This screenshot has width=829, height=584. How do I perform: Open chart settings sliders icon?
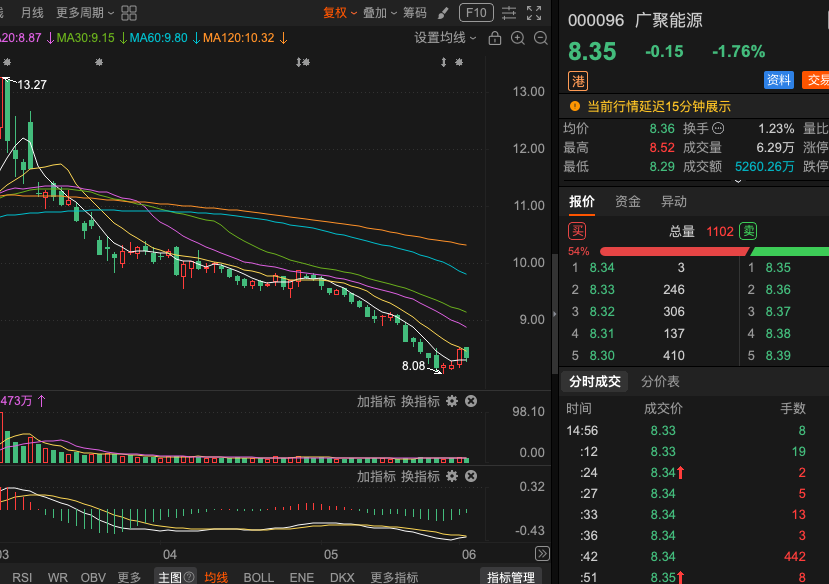(509, 13)
